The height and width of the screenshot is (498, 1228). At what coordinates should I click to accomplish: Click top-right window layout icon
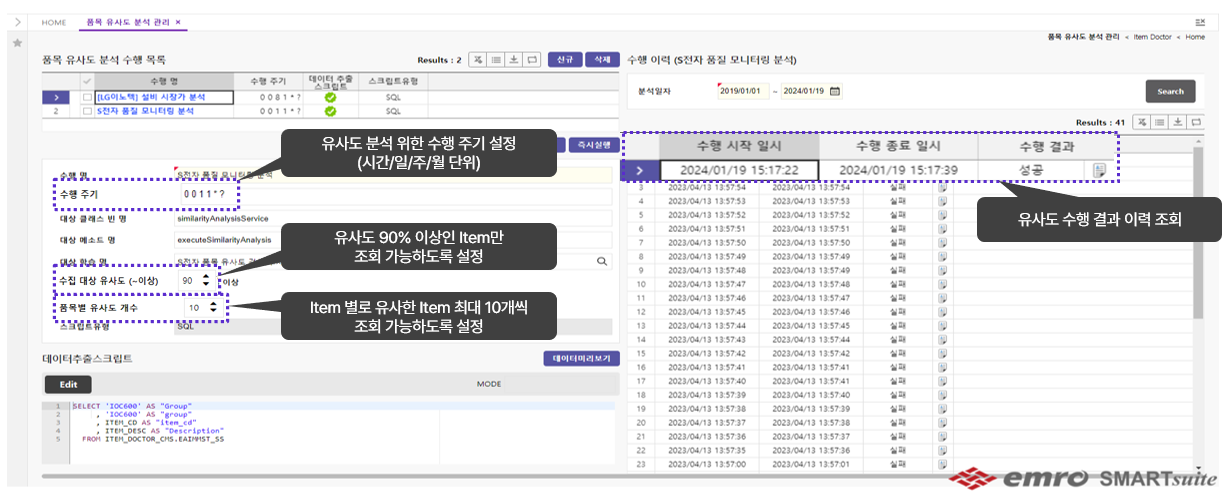point(1200,21)
